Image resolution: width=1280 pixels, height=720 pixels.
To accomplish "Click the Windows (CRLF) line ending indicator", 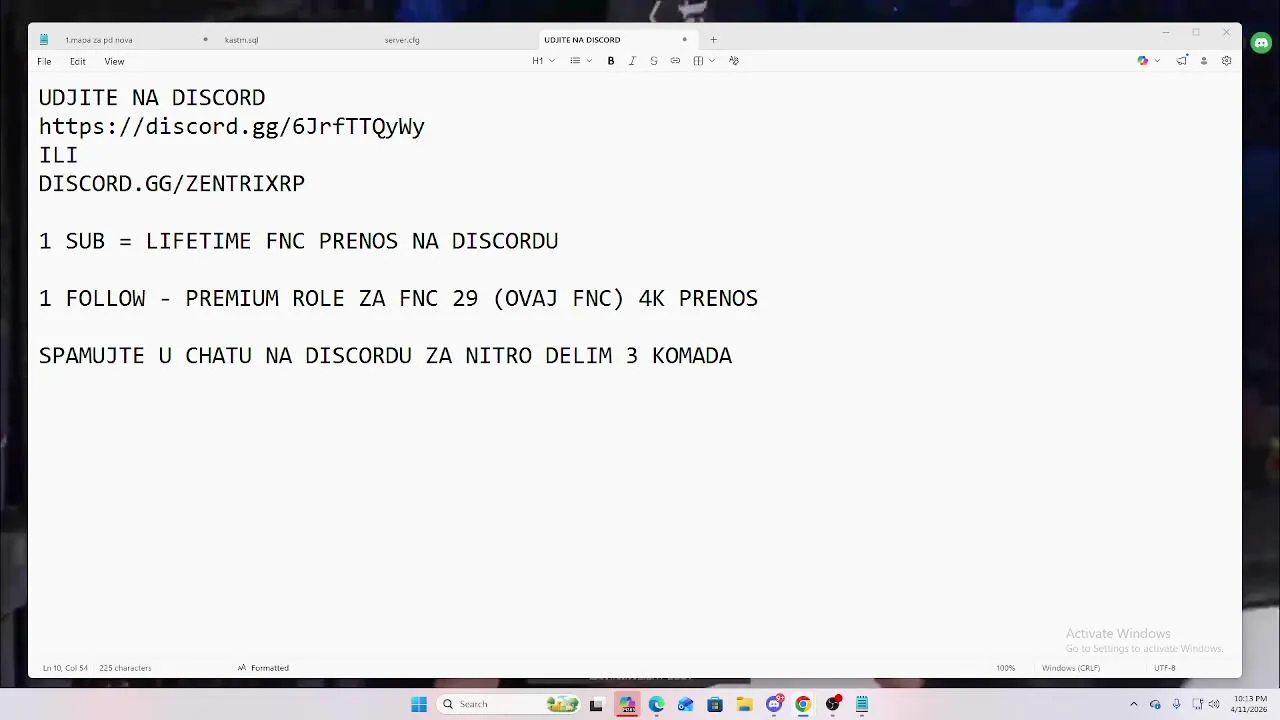I will click(x=1071, y=668).
